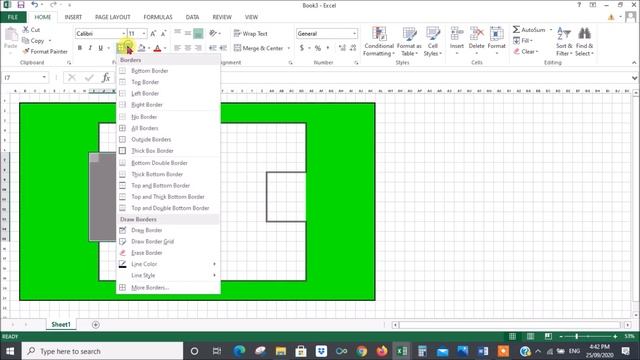
Task: Apply Percent style
Action: [x=318, y=48]
